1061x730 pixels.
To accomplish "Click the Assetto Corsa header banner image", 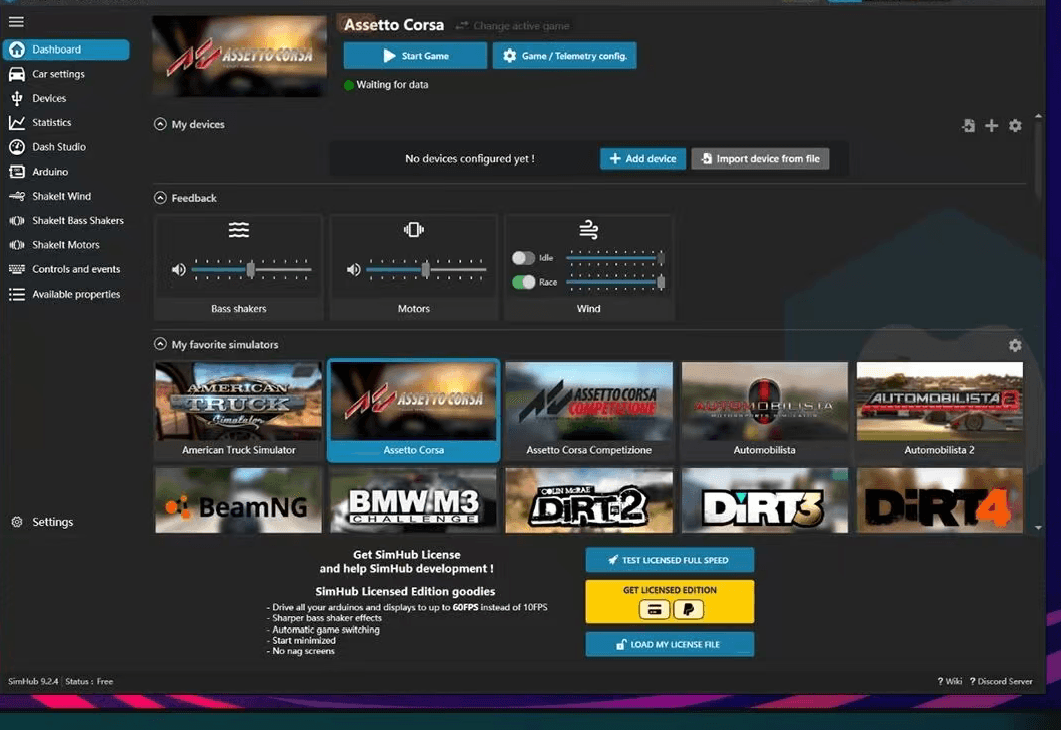I will 239,56.
